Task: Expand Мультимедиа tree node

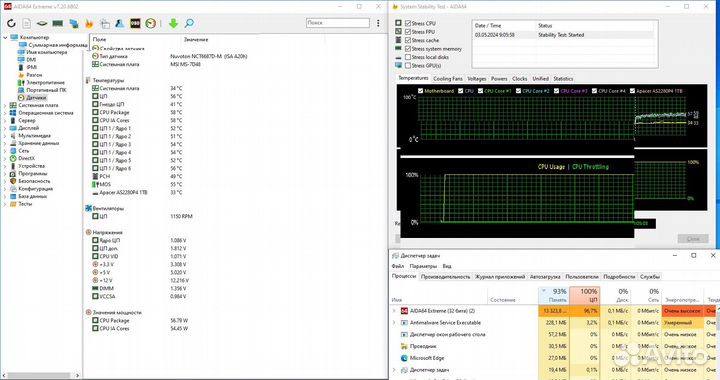Action: point(5,136)
